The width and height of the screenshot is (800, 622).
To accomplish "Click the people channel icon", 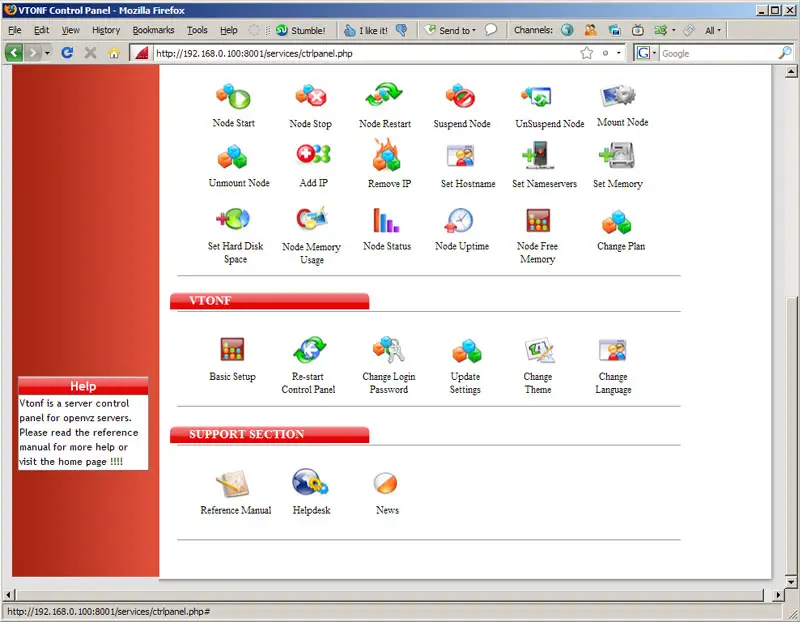I will (590, 30).
